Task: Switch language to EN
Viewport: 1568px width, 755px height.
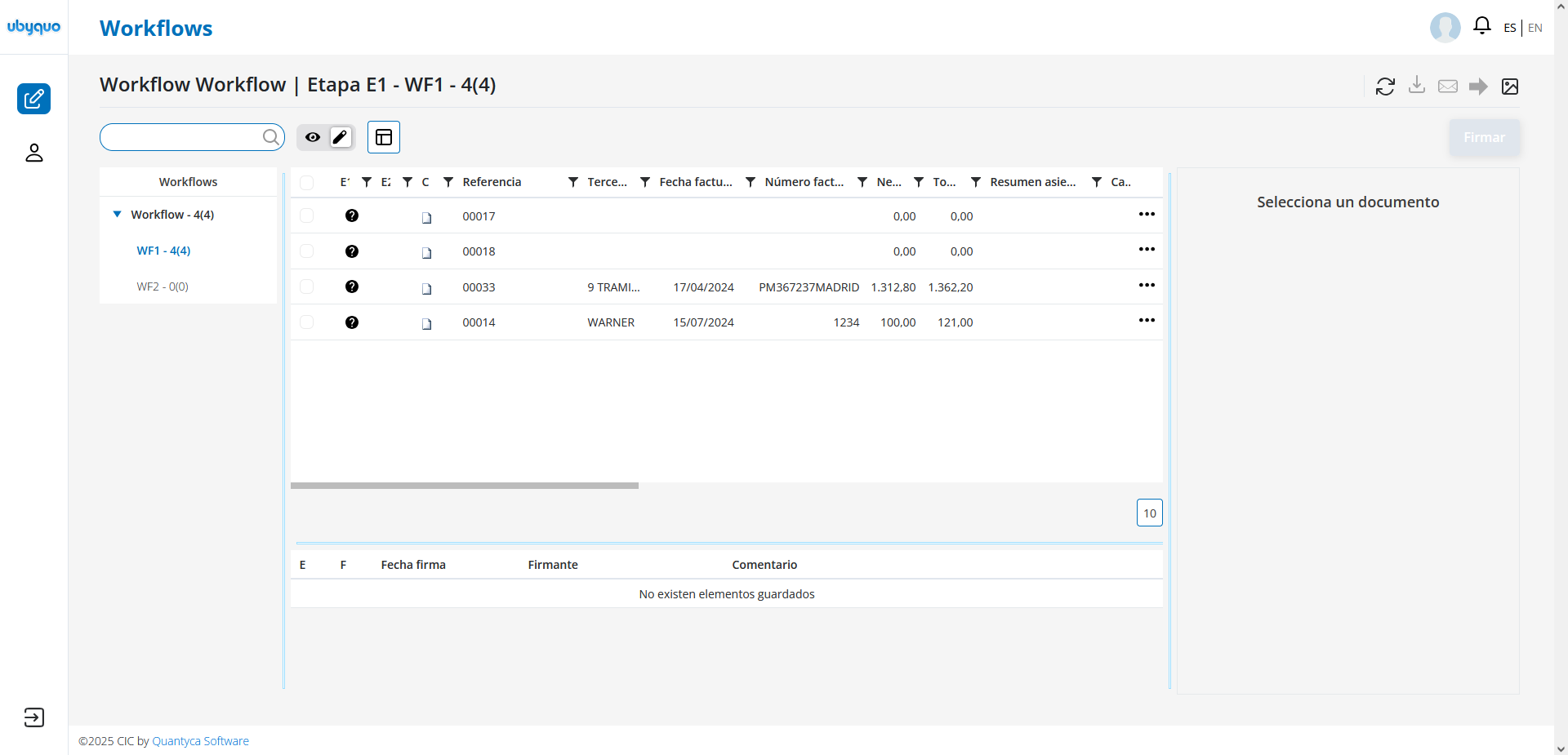Action: [x=1535, y=28]
